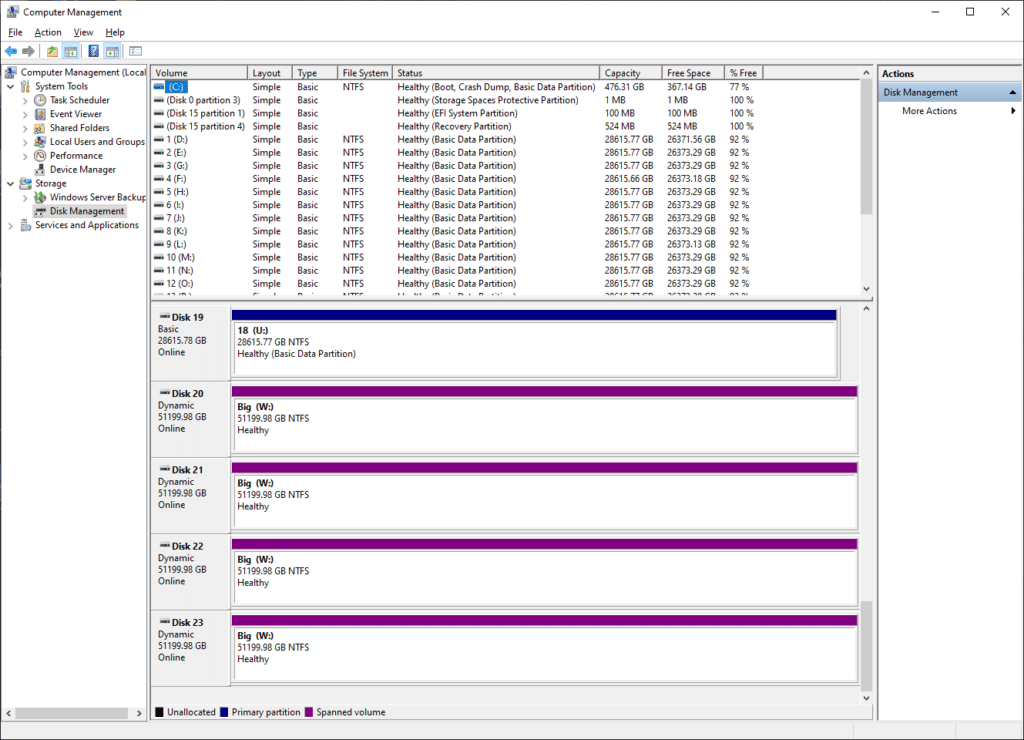Click the Computer Management title bar icon
Screen dimensions: 1024x740
(12, 12)
